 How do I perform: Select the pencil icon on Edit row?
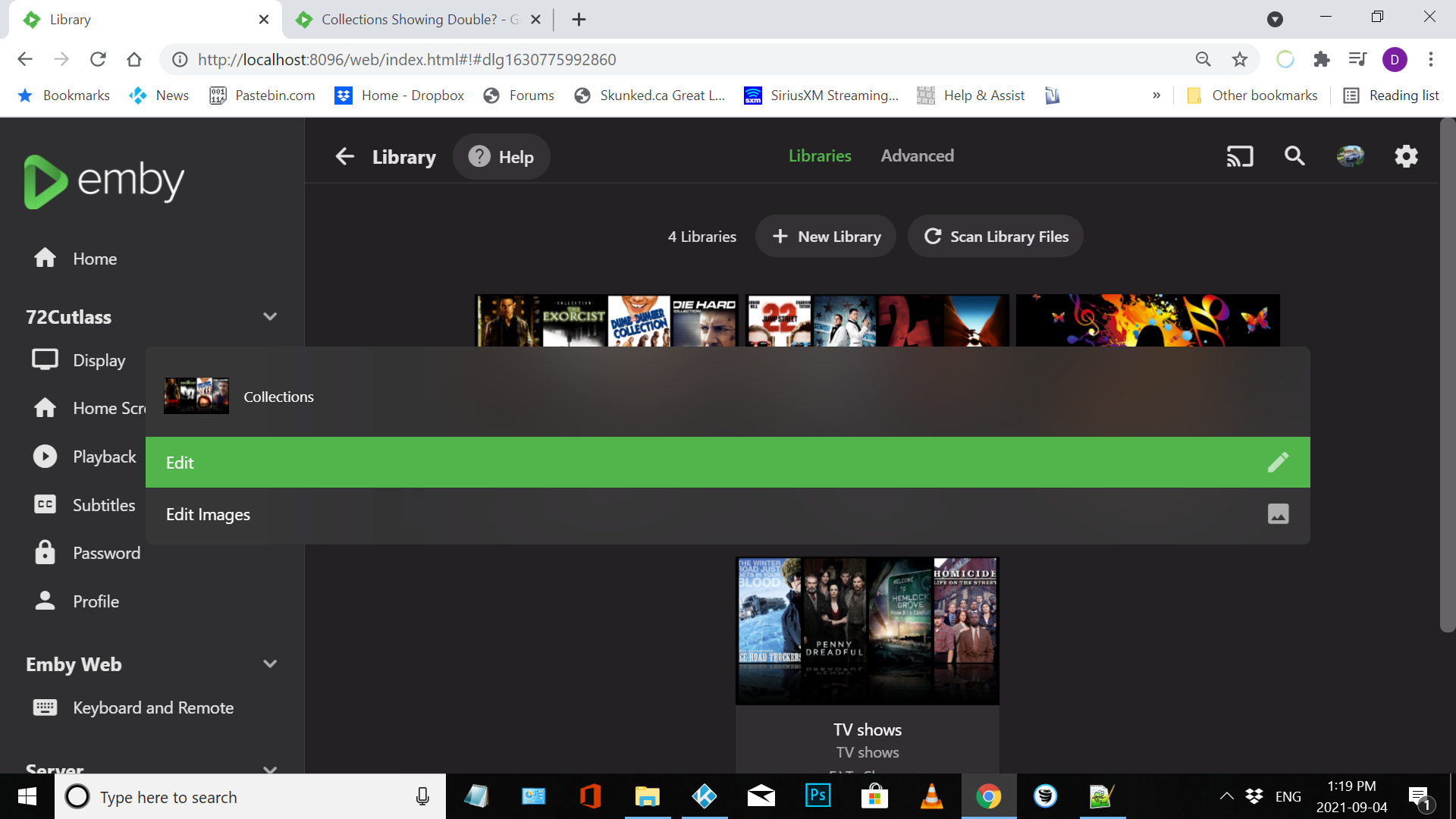click(1279, 462)
